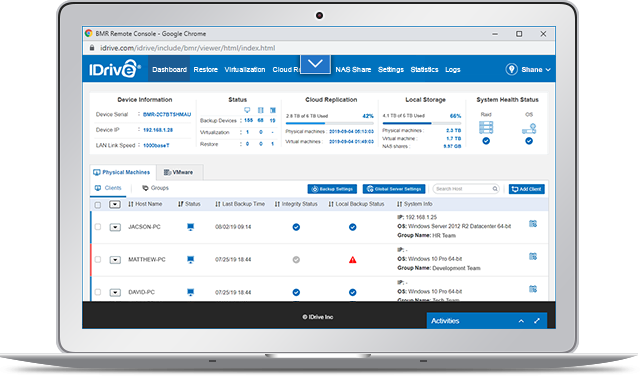Open the Logs menu
Screen dimensions: 640x376
(453, 70)
